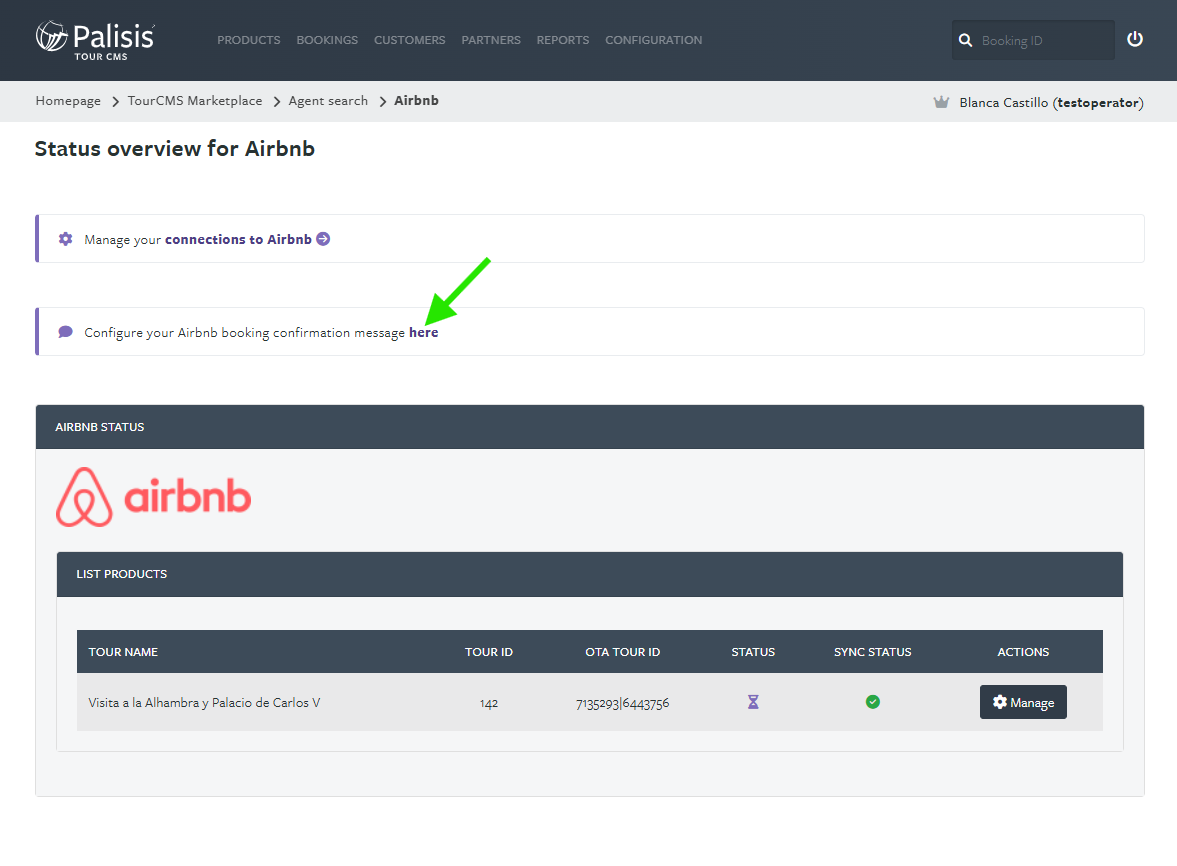The width and height of the screenshot is (1177, 866).
Task: Click the crown icon beside Blanca Castillo
Action: coord(941,102)
